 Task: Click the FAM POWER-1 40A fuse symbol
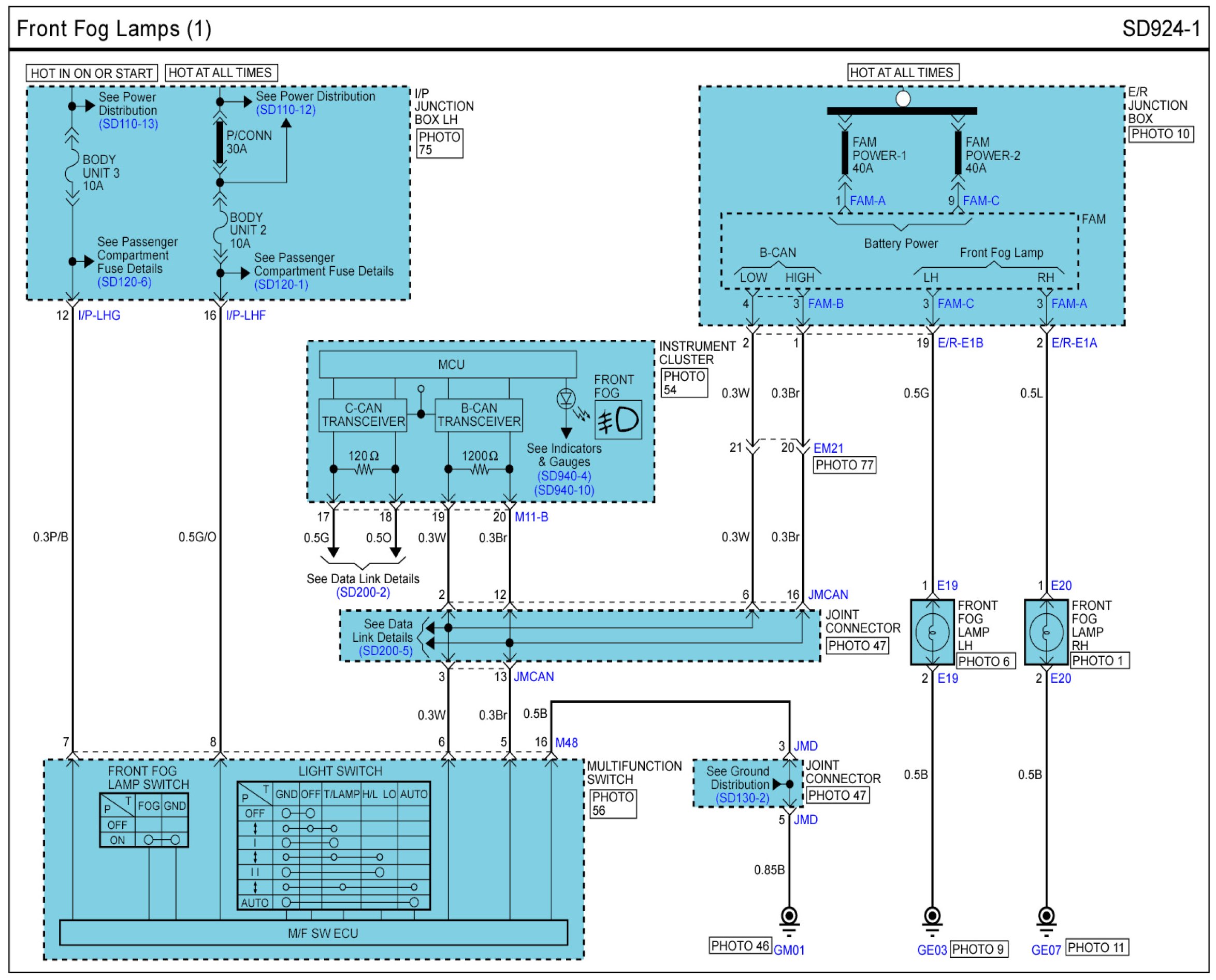pyautogui.click(x=845, y=152)
